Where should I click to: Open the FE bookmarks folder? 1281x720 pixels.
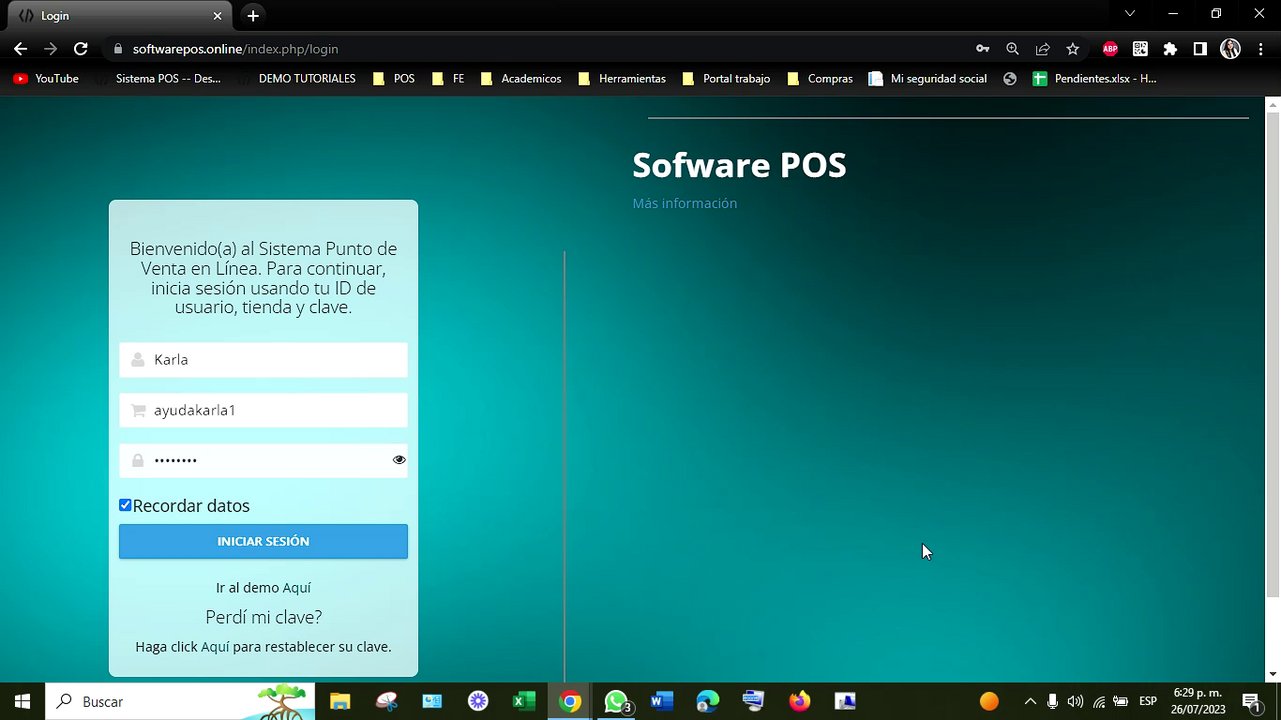tap(448, 78)
